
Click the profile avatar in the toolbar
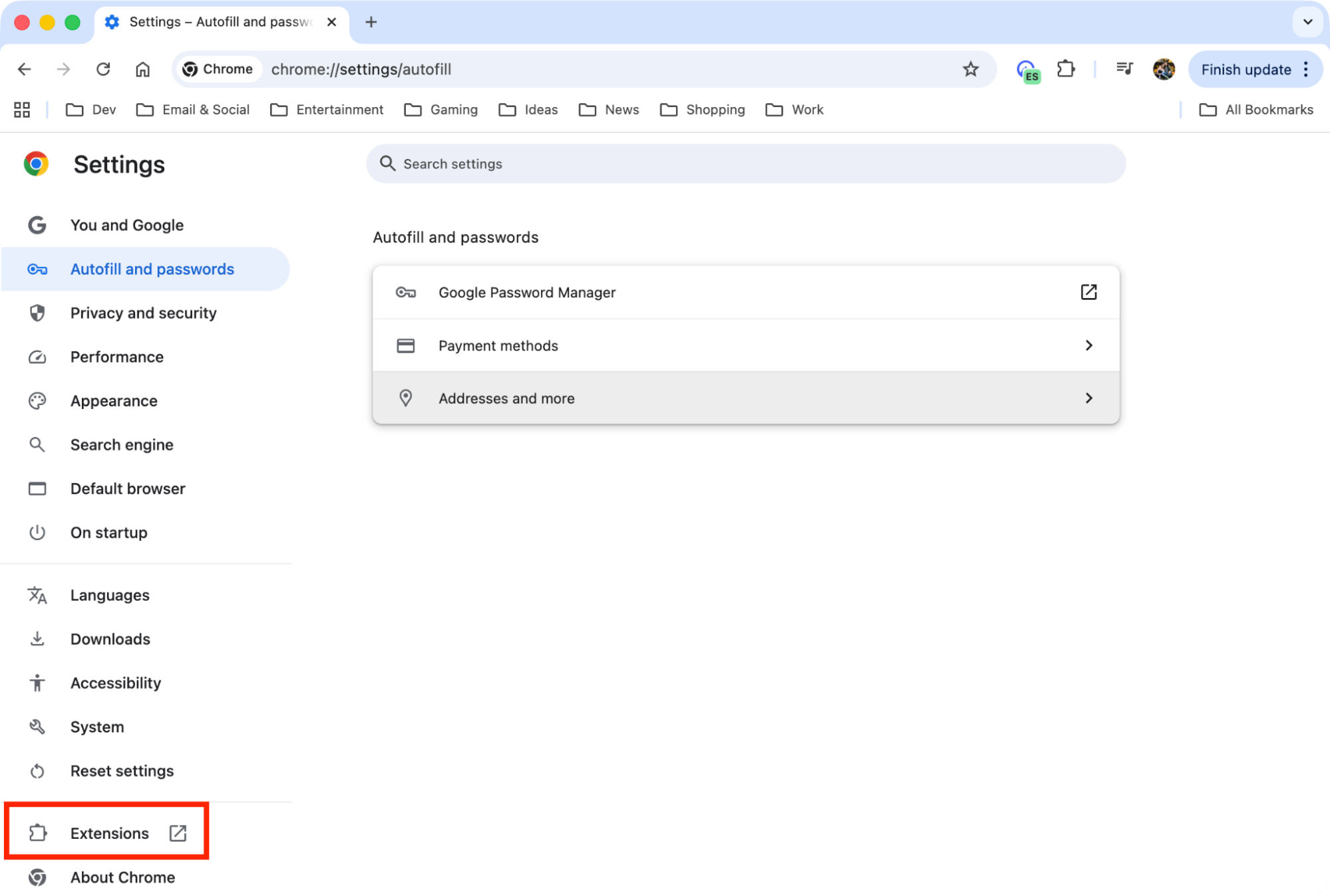coord(1164,69)
